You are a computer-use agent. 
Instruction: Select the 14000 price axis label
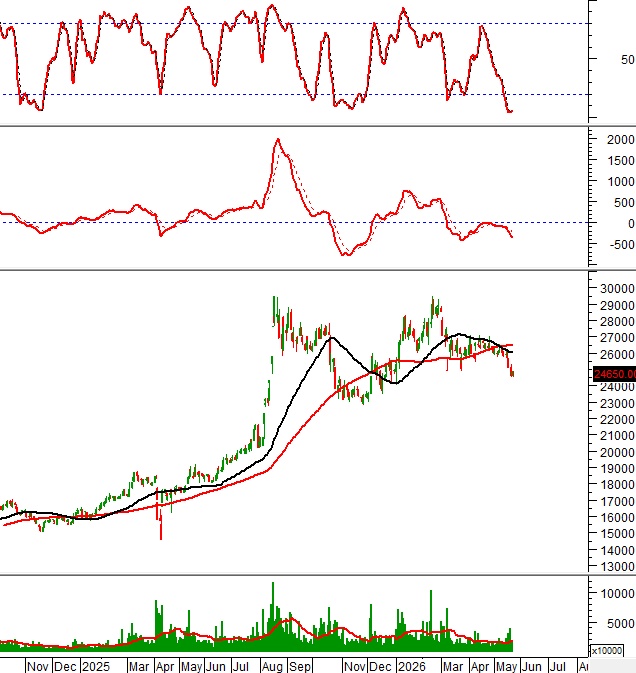(617, 550)
